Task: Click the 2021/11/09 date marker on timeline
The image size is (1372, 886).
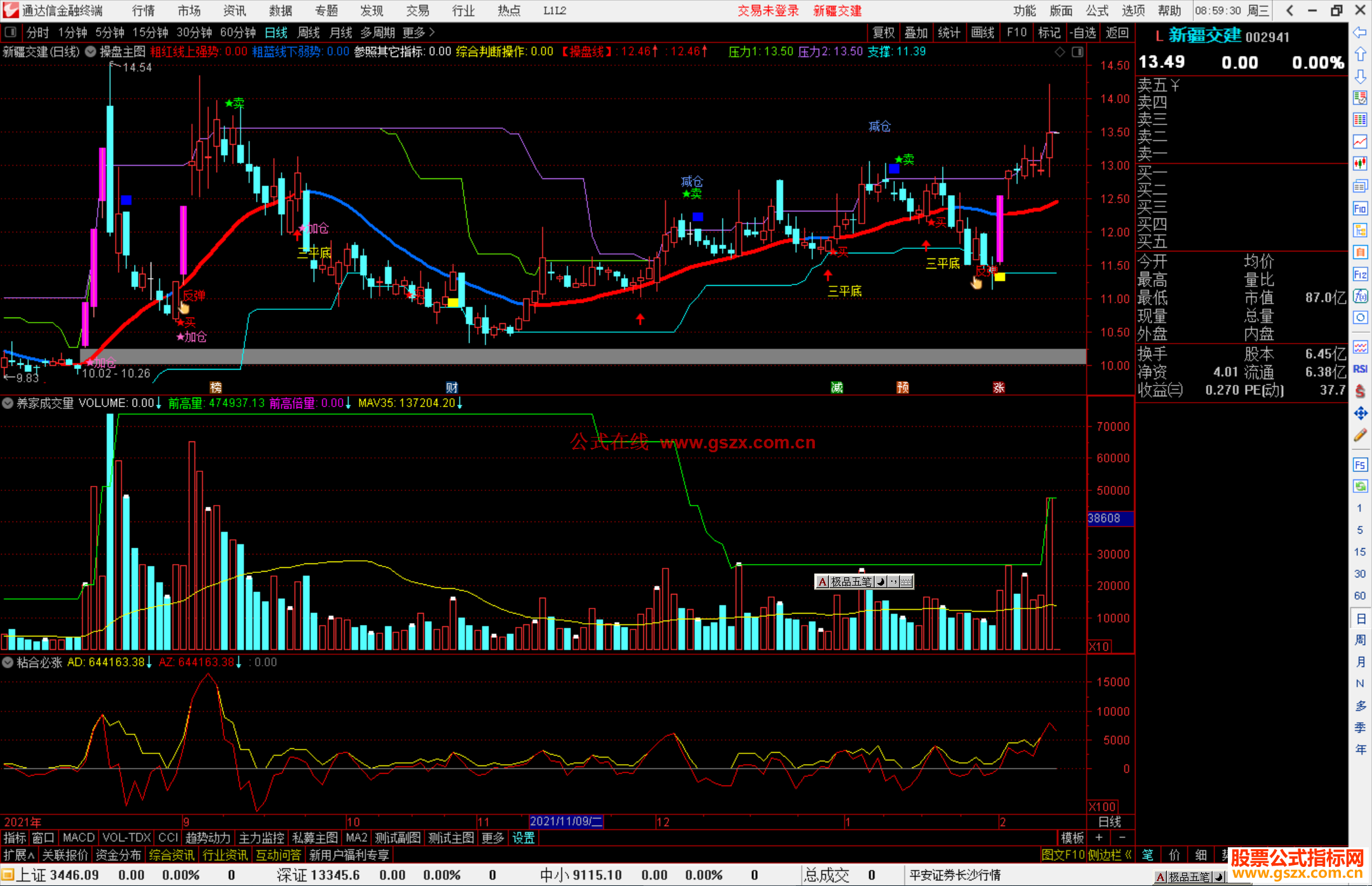Action: pyautogui.click(x=565, y=821)
